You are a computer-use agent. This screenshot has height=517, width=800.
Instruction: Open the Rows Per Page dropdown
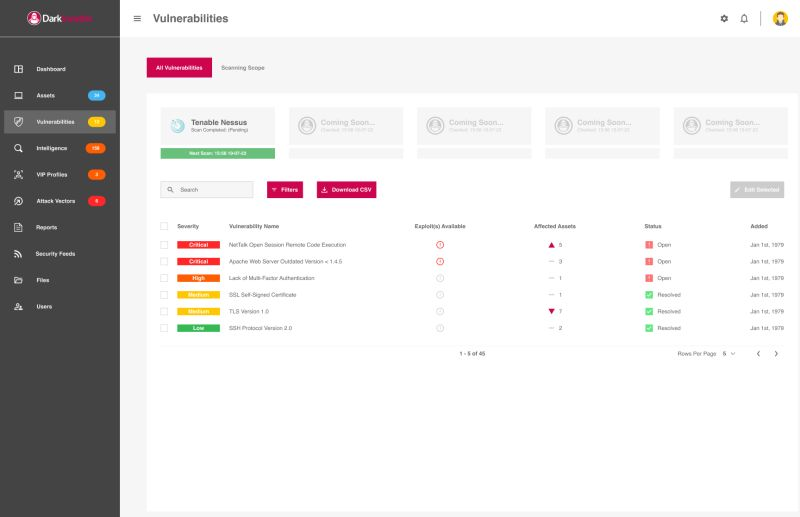click(x=729, y=354)
